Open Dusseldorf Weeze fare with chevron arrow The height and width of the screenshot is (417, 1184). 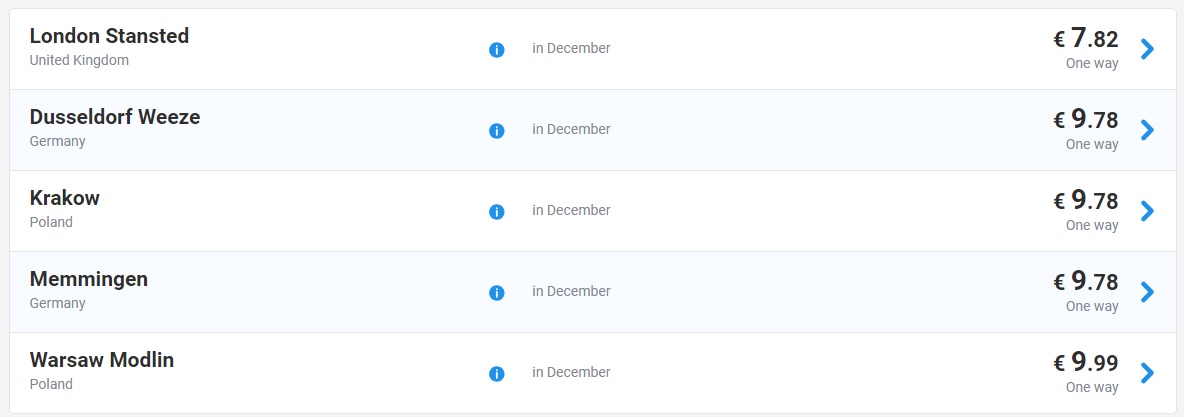click(x=1147, y=130)
